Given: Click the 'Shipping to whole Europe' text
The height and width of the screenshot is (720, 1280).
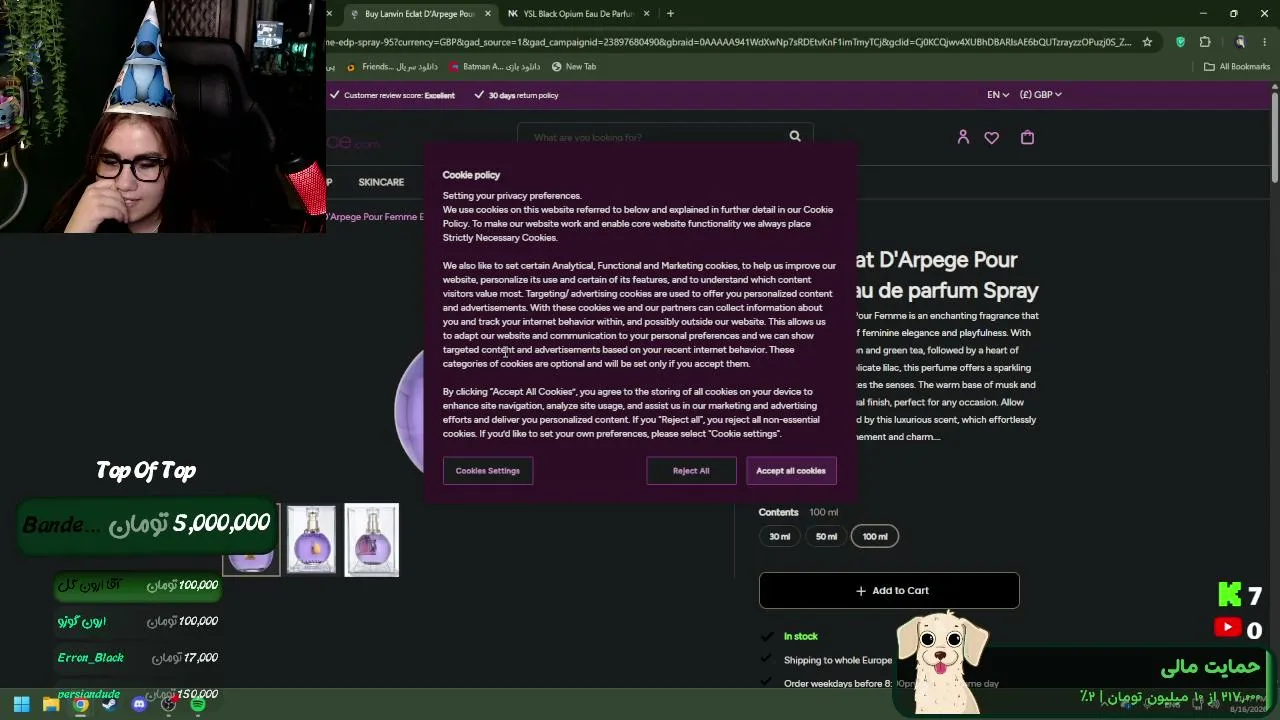Looking at the screenshot, I should pos(838,660).
